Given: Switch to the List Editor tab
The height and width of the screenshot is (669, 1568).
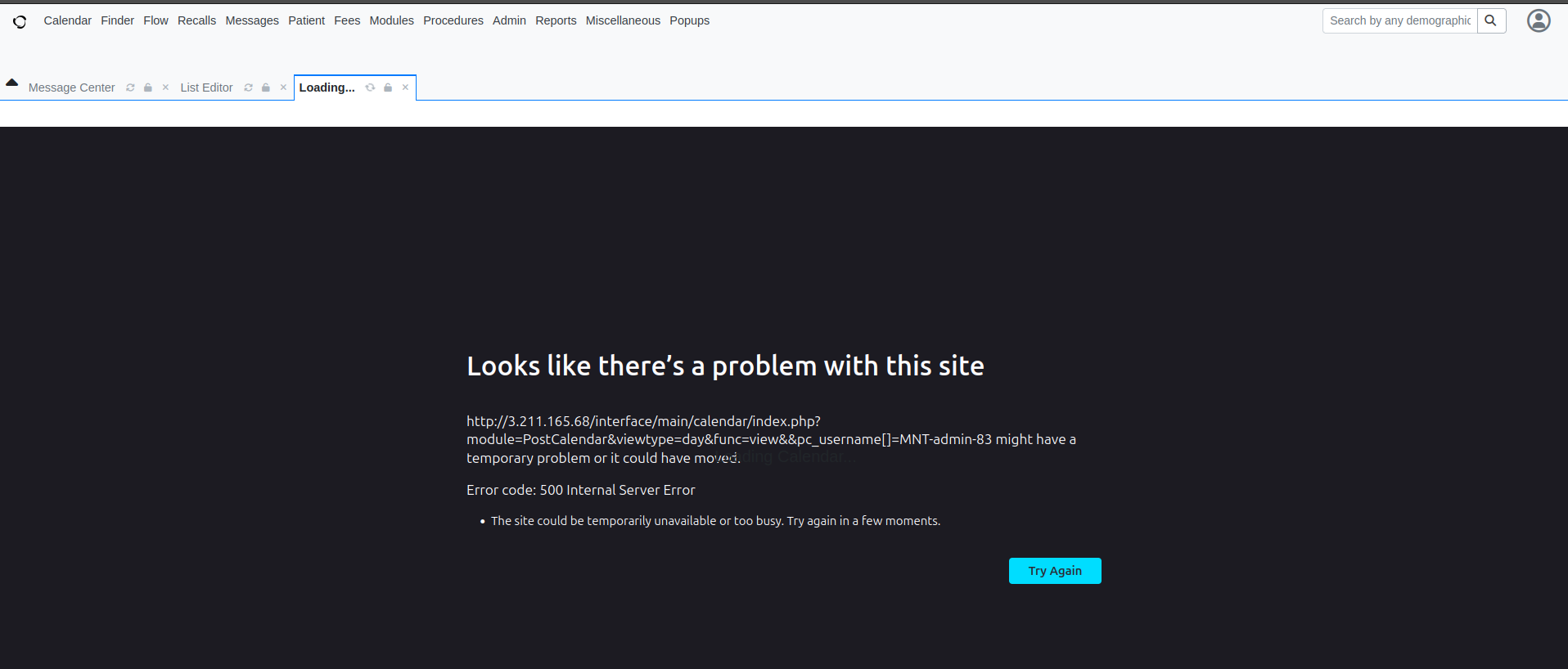Looking at the screenshot, I should point(206,88).
